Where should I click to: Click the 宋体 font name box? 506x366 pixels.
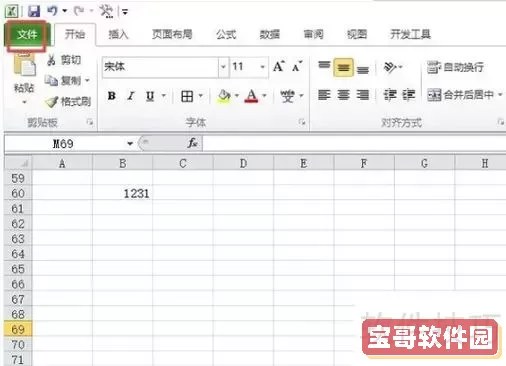(x=161, y=67)
